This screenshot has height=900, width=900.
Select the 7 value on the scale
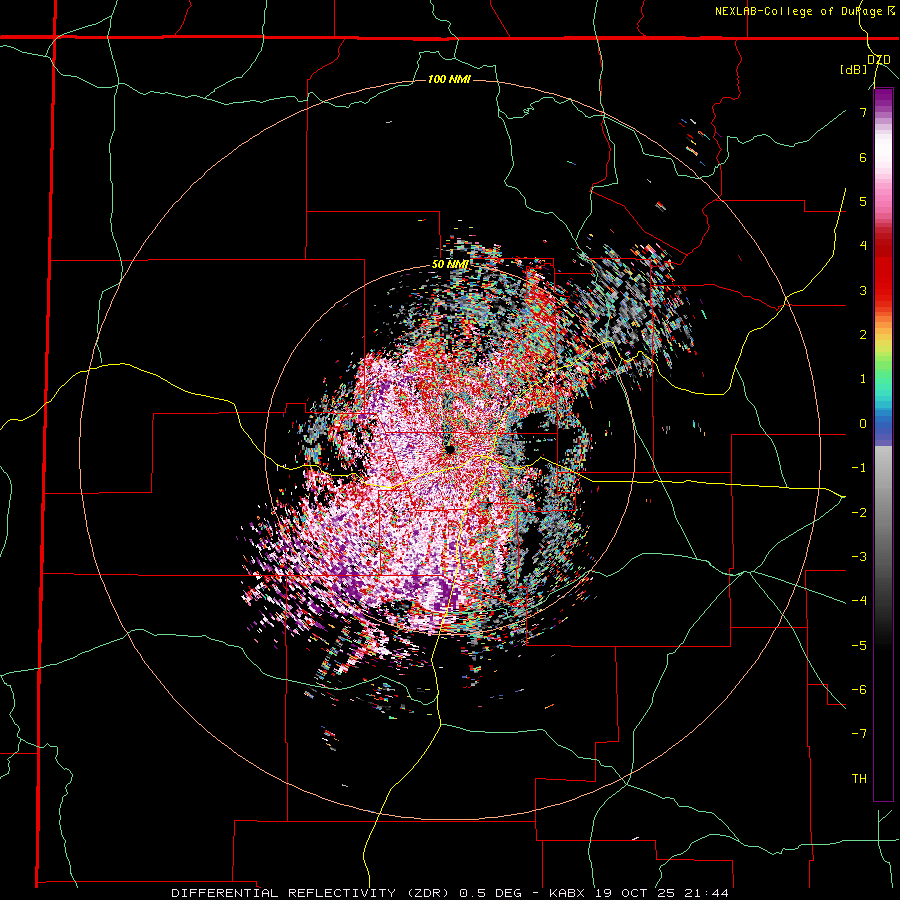point(863,112)
